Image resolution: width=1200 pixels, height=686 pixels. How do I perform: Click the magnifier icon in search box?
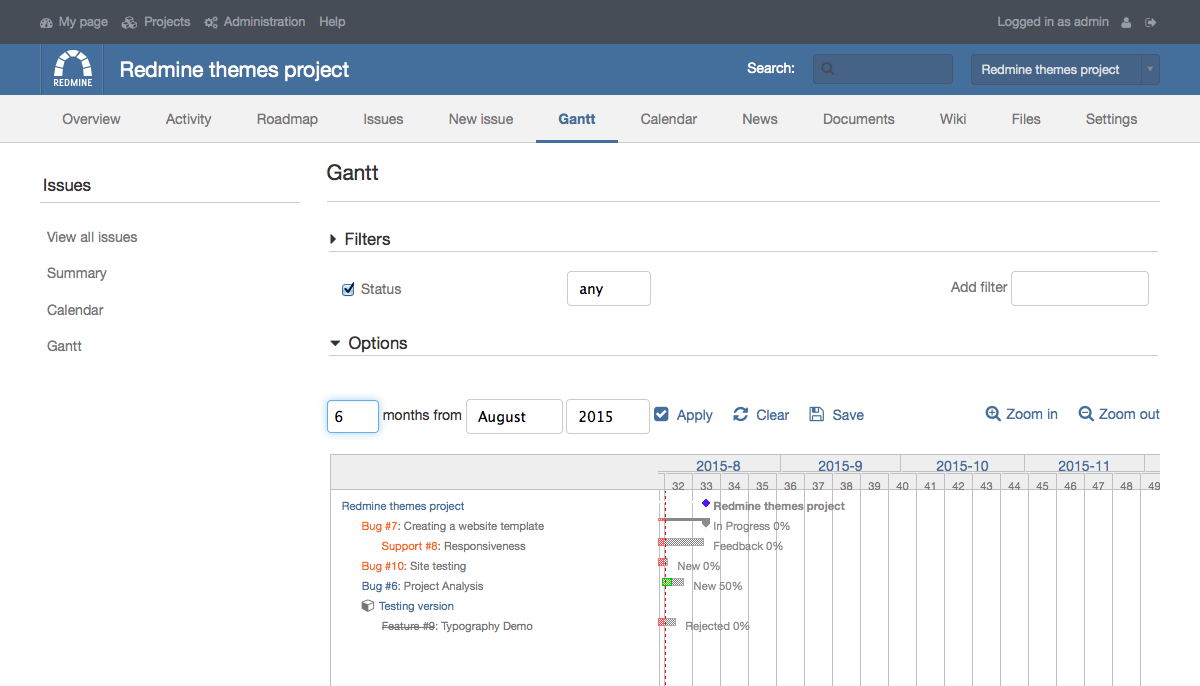(828, 69)
